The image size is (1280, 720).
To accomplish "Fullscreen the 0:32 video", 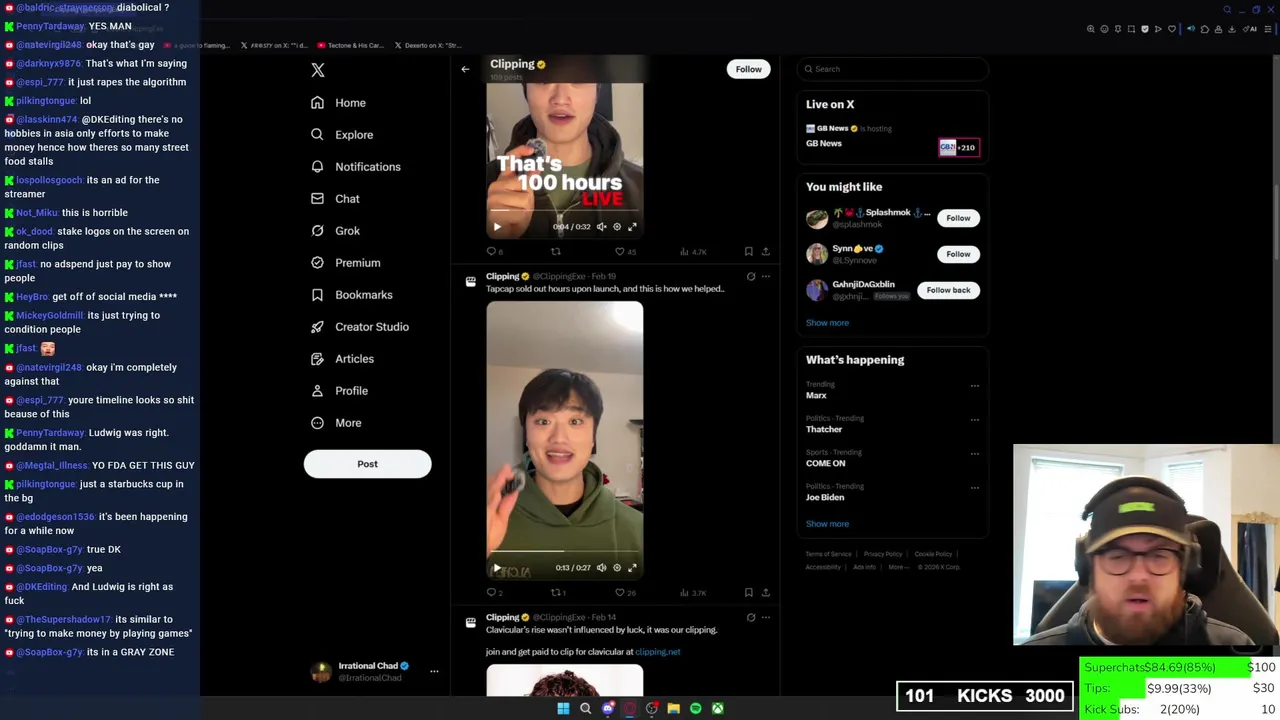I will (632, 227).
